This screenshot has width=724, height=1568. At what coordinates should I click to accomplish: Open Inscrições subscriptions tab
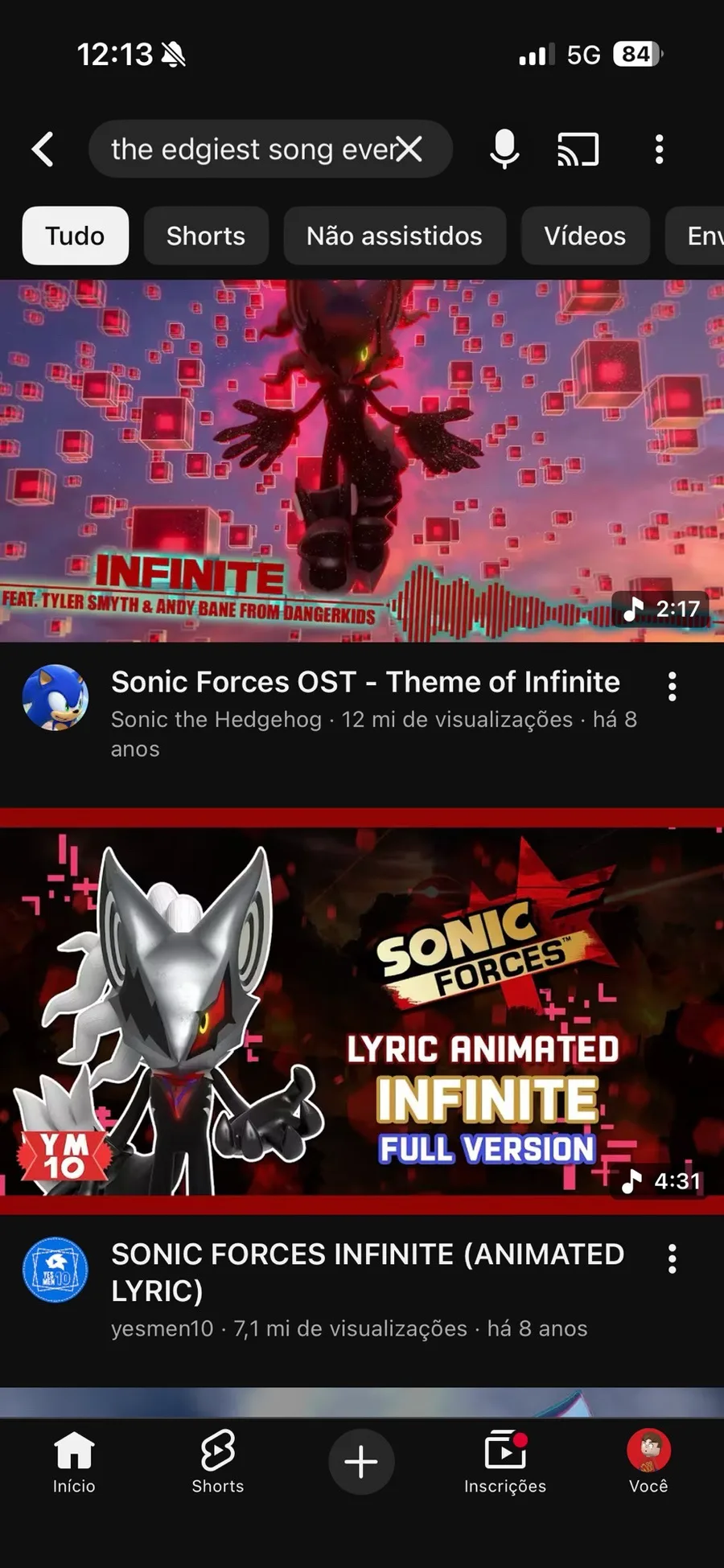(x=505, y=1463)
